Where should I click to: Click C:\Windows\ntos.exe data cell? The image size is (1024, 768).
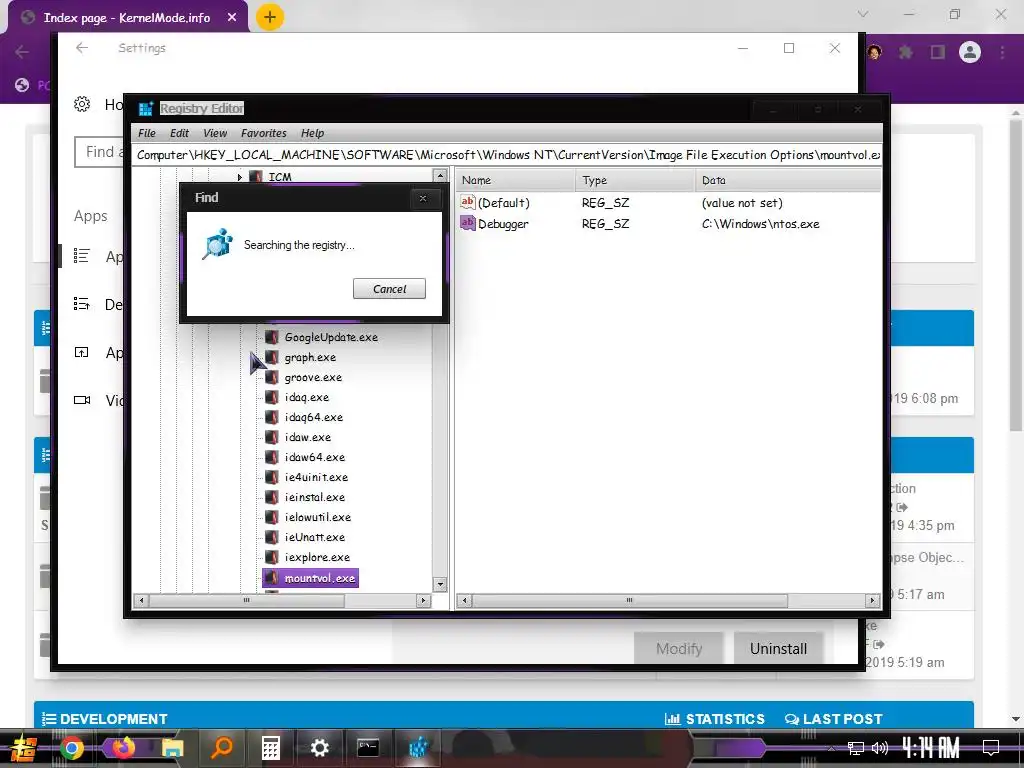760,224
